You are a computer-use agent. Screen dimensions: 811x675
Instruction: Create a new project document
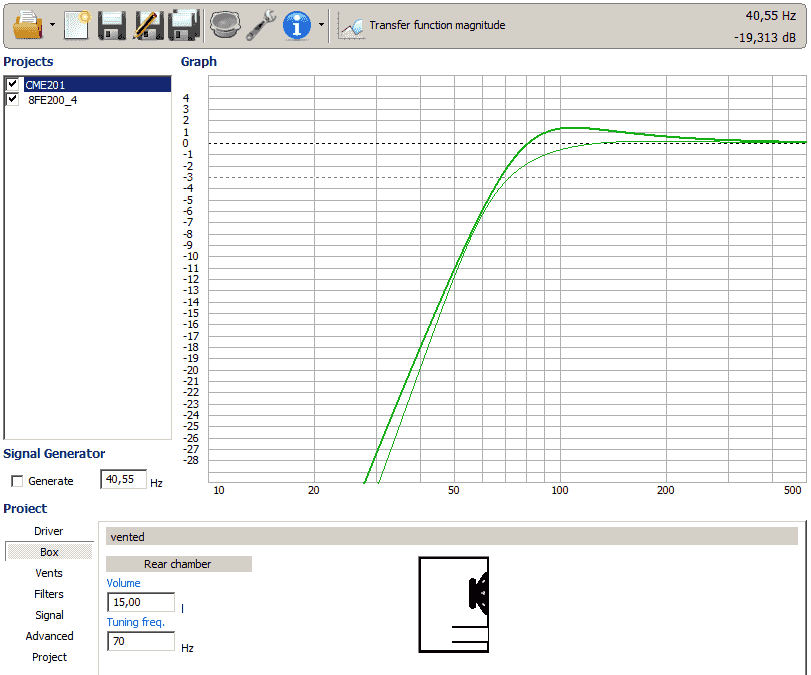tap(76, 25)
